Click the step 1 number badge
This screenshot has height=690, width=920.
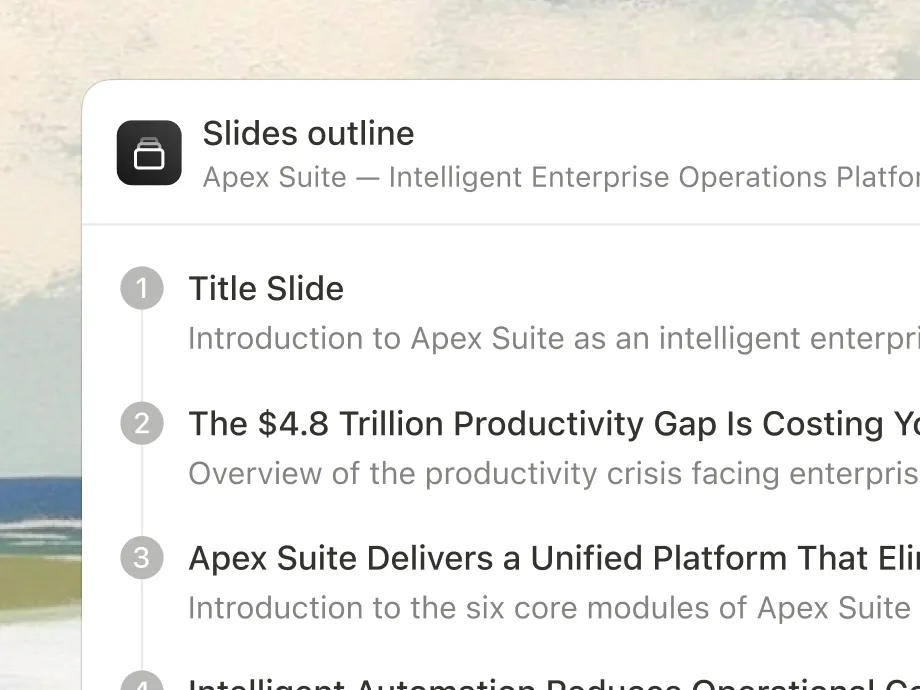point(142,289)
